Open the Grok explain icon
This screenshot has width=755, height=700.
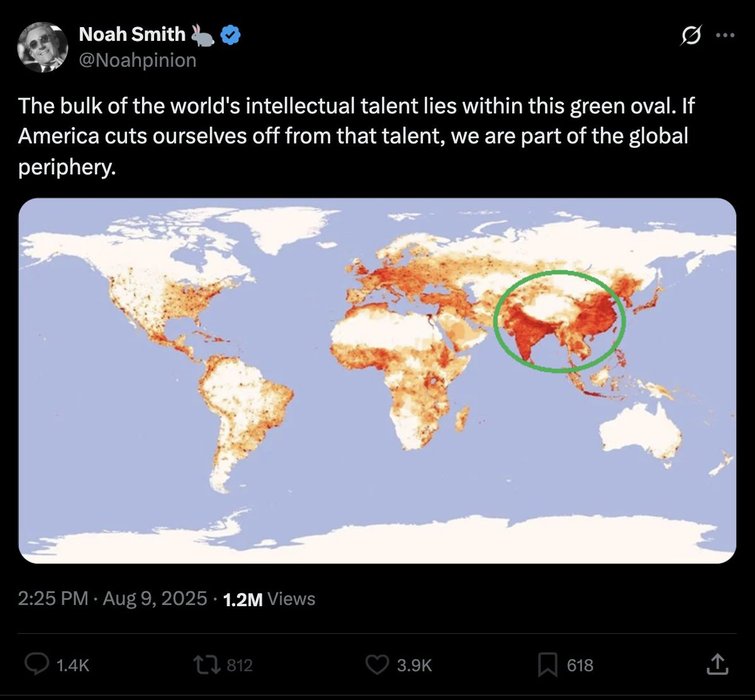point(687,36)
